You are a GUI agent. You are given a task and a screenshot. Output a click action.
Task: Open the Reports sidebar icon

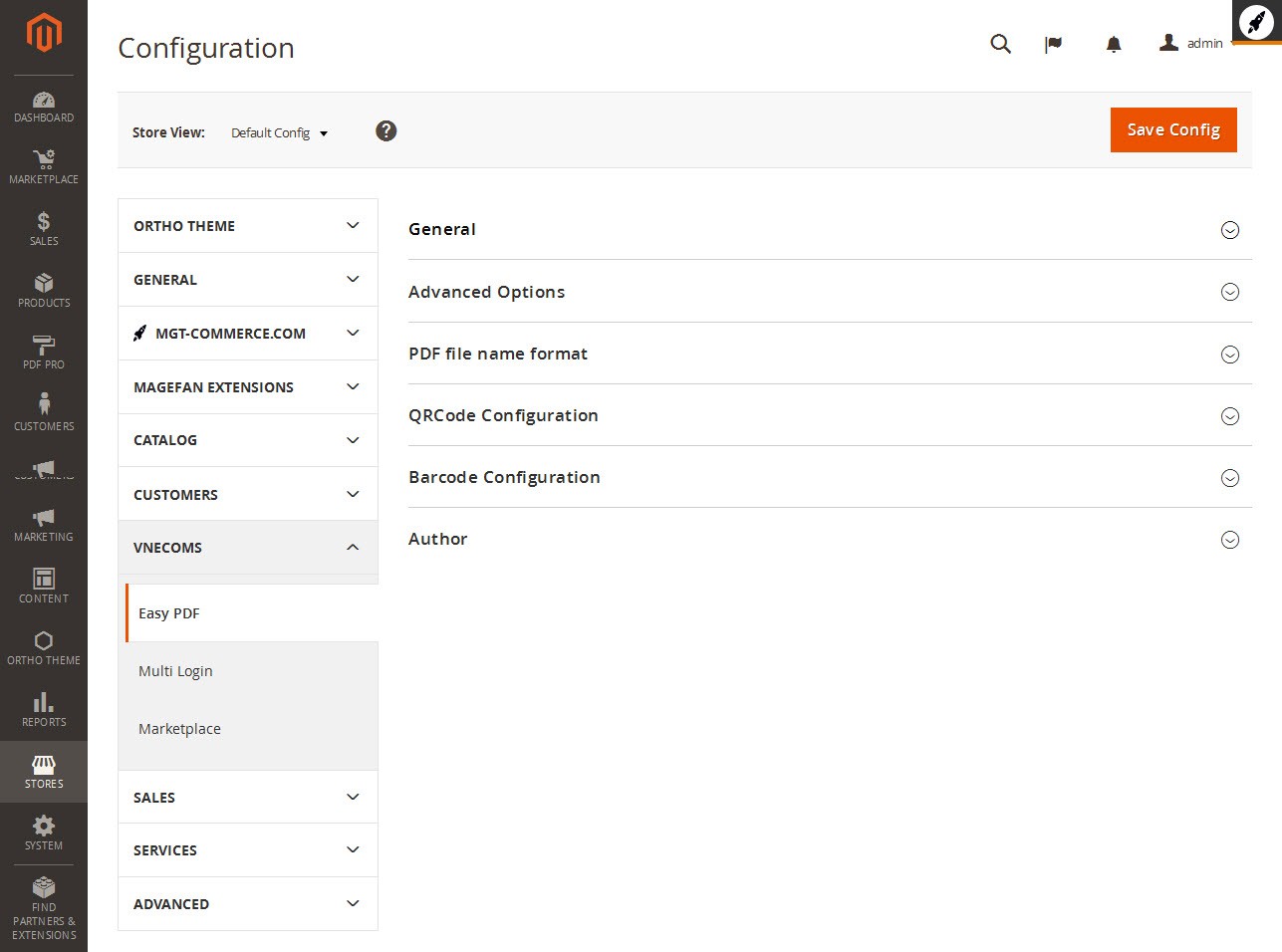point(44,708)
